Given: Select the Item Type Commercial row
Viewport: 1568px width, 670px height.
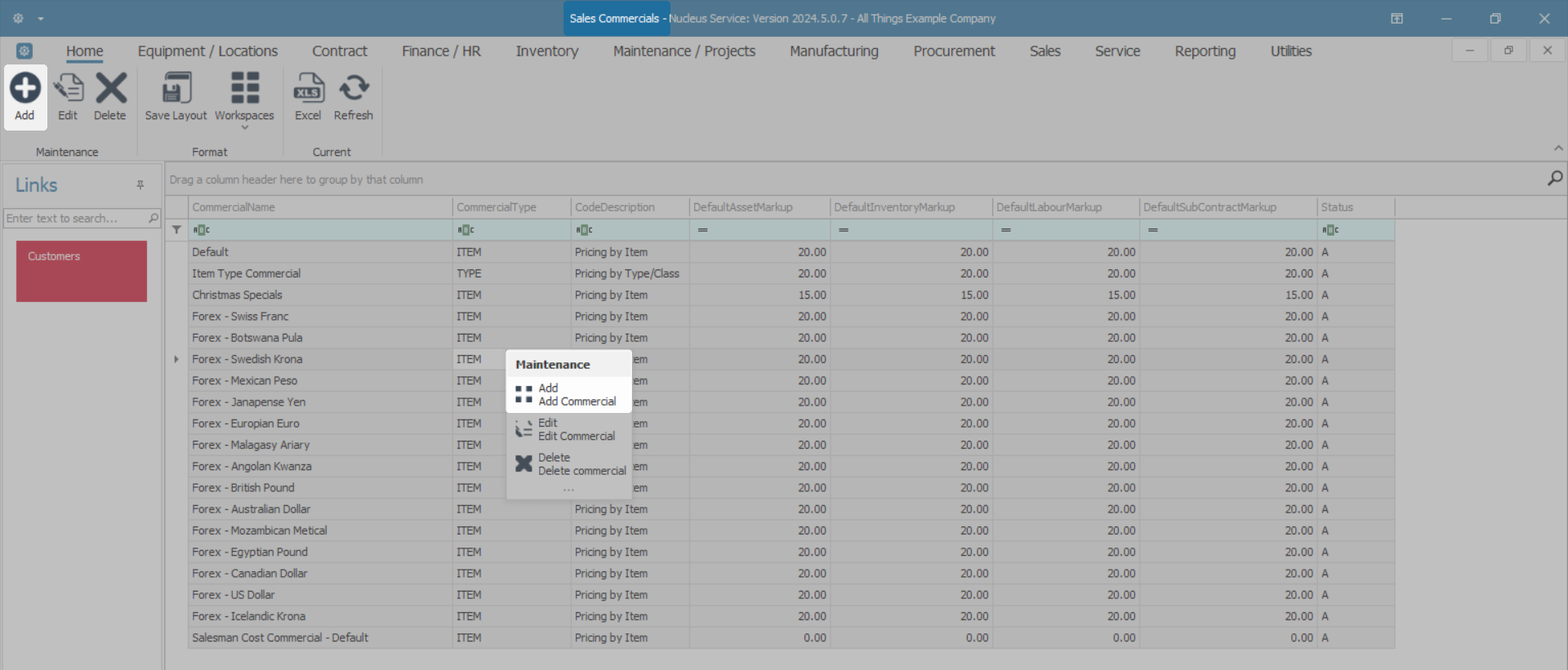Looking at the screenshot, I should [791, 273].
